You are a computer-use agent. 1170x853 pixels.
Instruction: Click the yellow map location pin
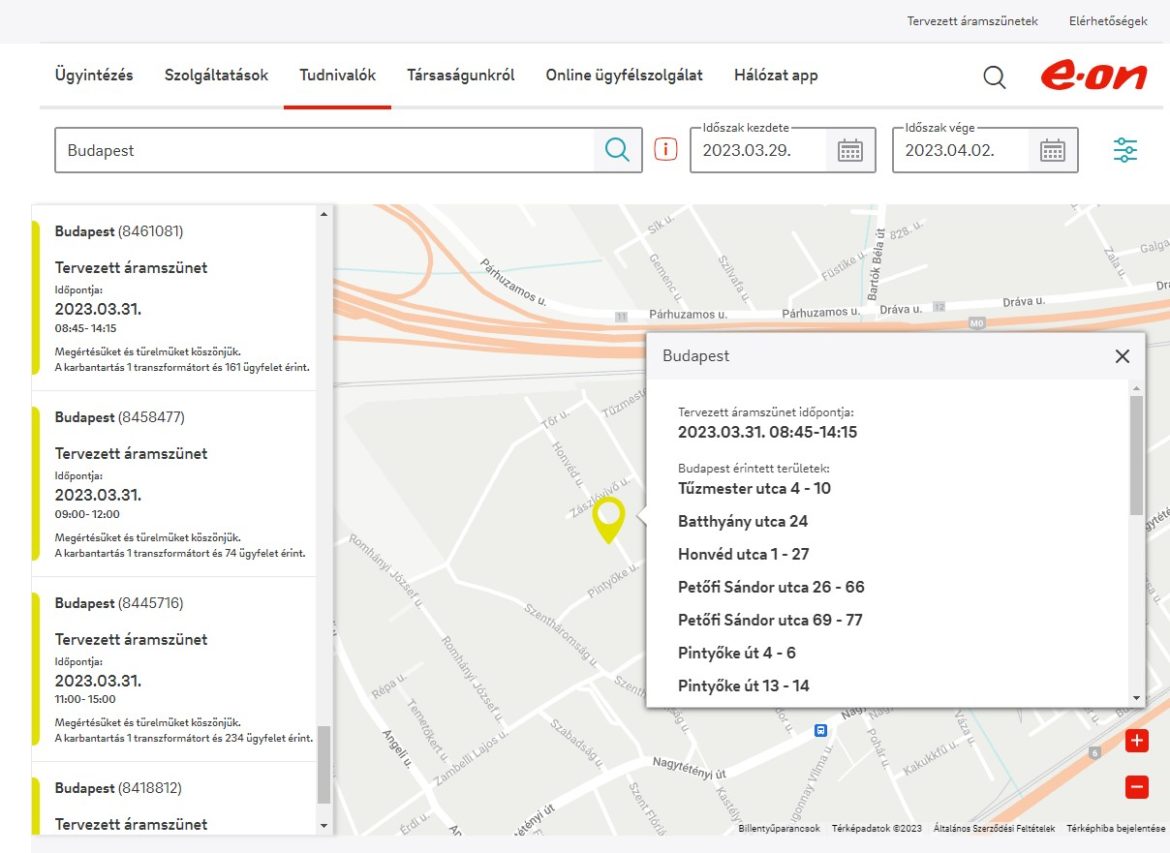click(608, 519)
